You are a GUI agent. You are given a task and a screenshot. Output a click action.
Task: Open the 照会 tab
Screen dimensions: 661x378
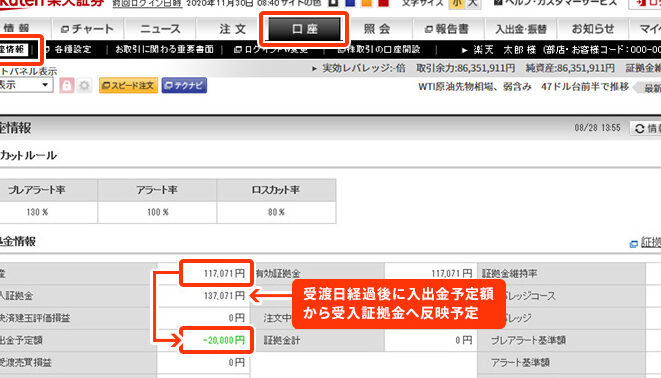[376, 29]
